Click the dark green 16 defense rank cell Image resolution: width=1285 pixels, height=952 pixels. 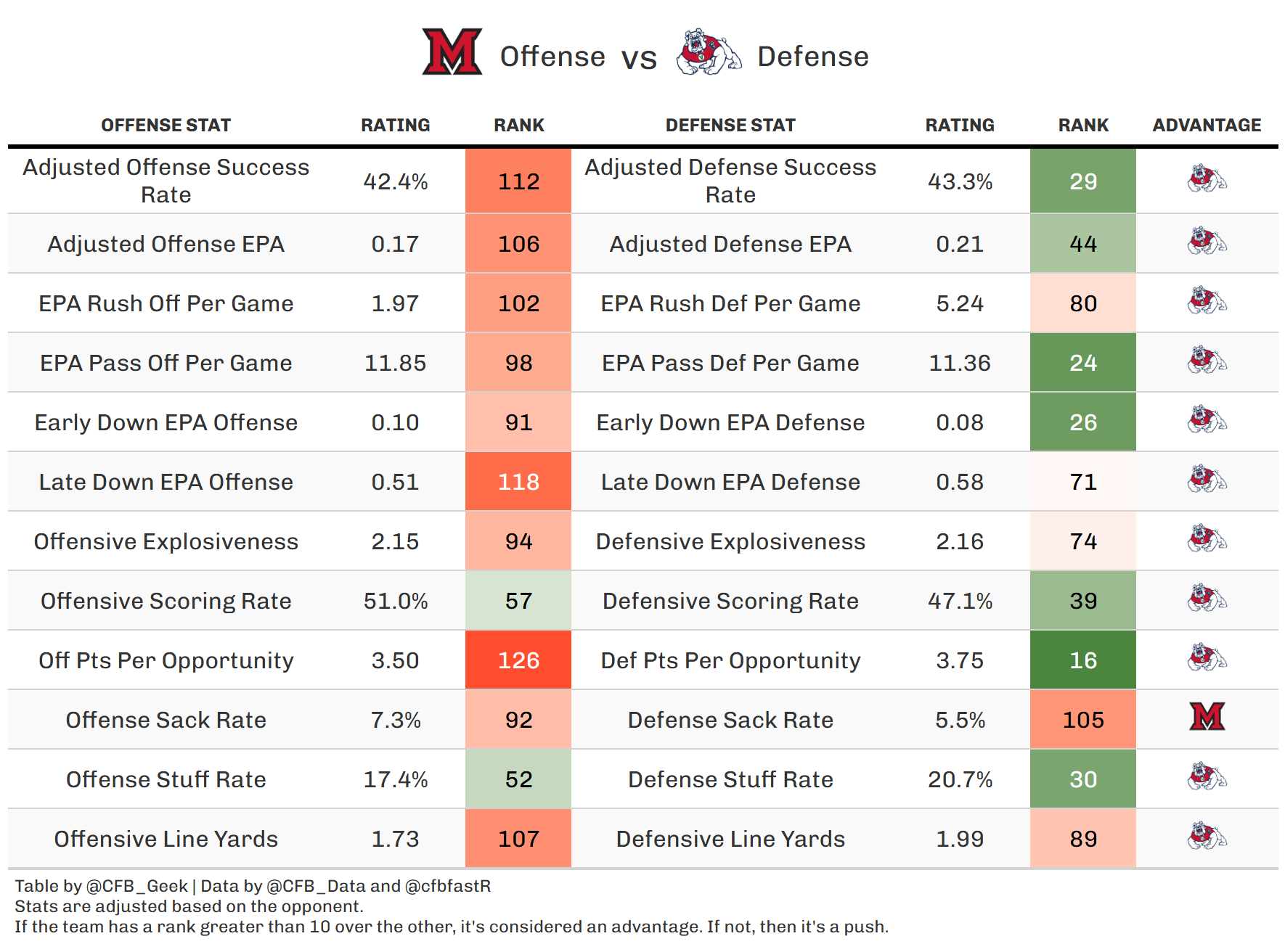[1083, 660]
